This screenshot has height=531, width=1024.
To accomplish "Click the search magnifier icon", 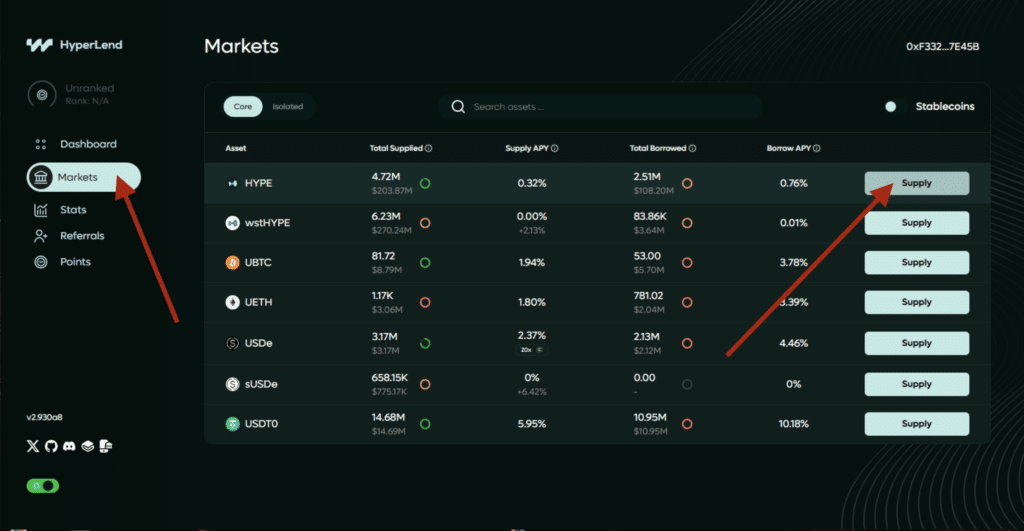I will tap(458, 106).
